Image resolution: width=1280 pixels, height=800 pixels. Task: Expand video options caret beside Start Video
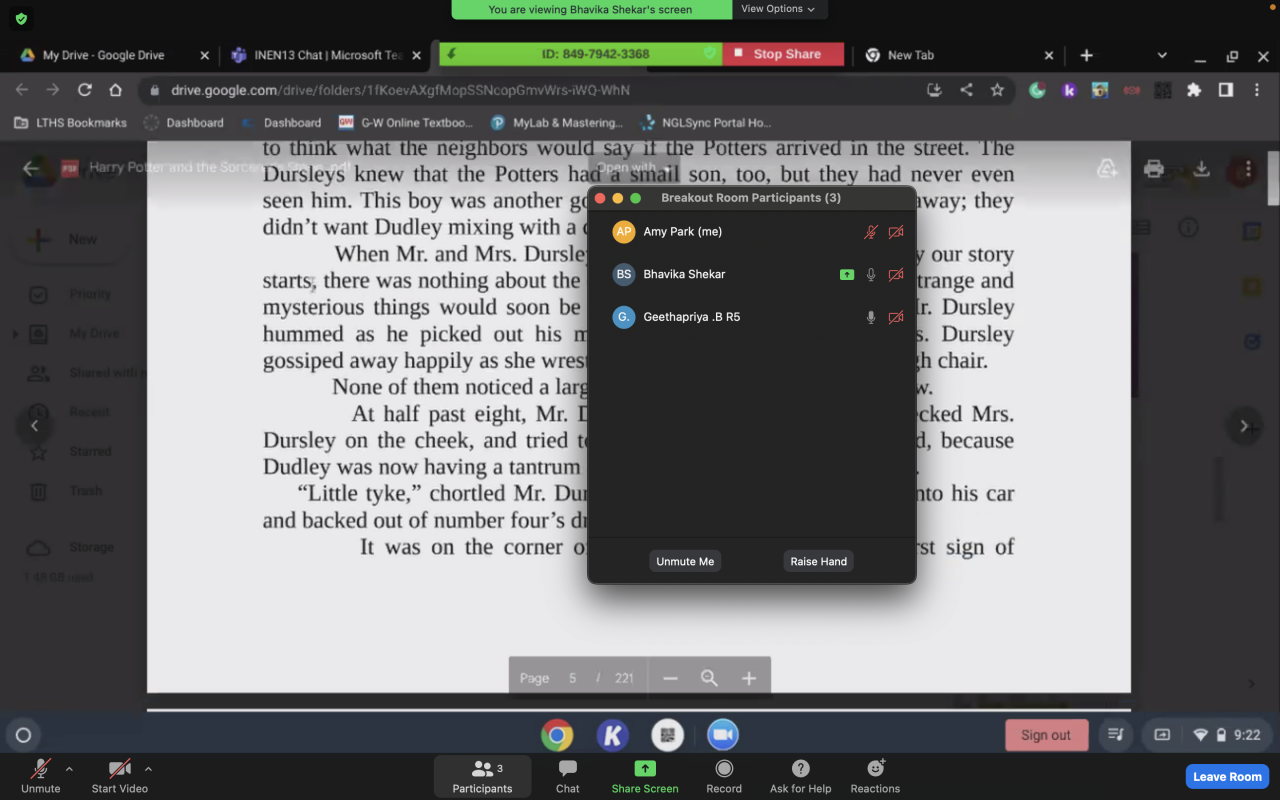tap(148, 769)
